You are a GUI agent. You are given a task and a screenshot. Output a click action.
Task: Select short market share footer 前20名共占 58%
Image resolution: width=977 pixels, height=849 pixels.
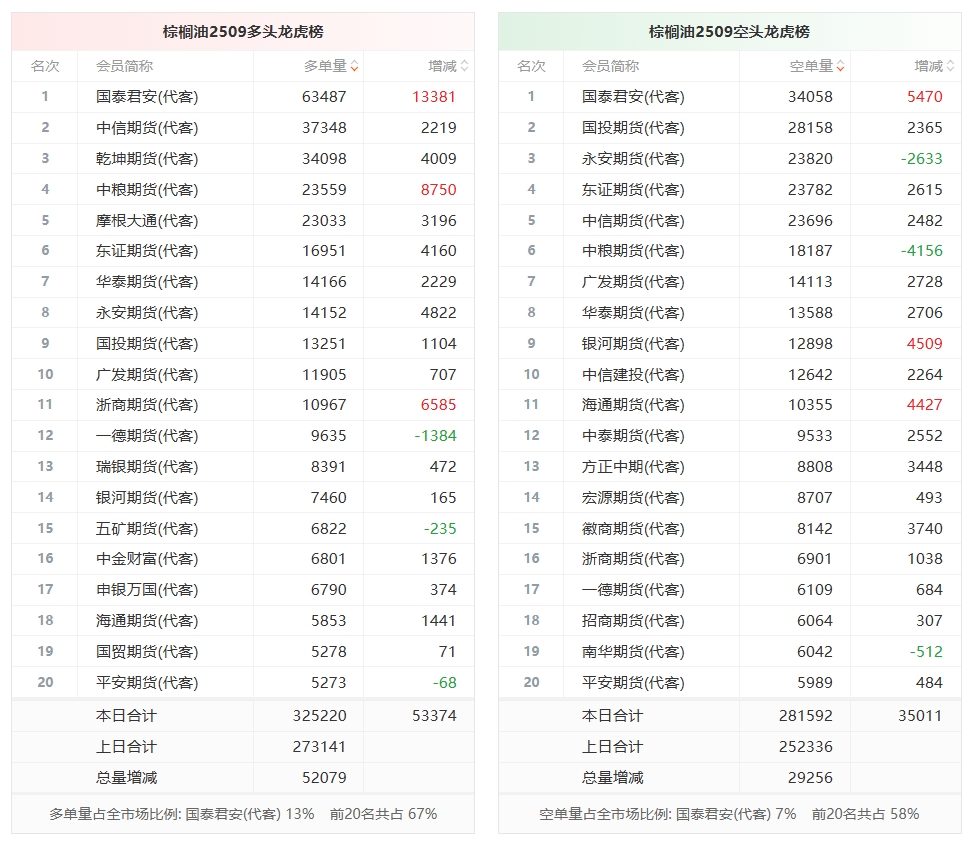[x=865, y=814]
